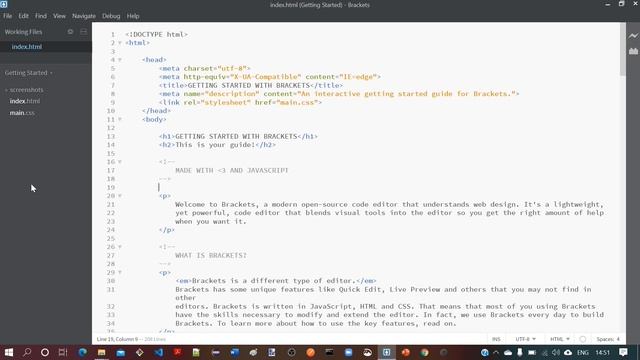Click the network tray icon

click(x=544, y=352)
